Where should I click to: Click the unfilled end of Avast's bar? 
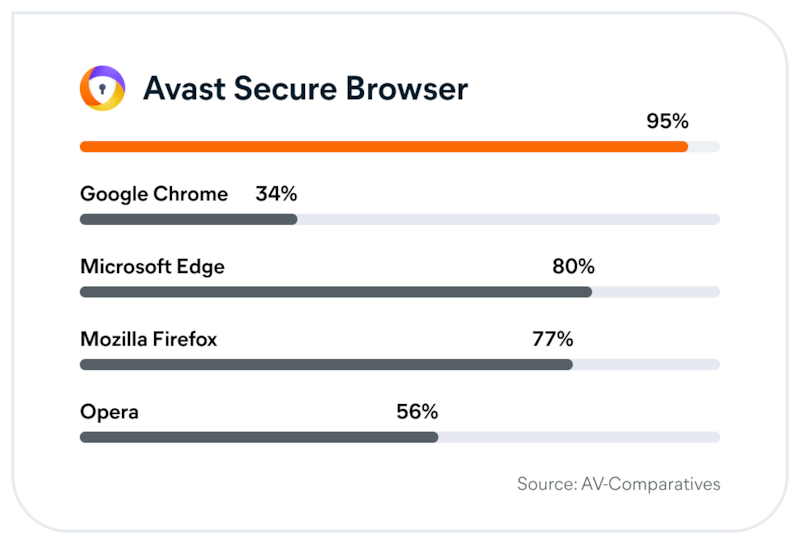click(705, 147)
